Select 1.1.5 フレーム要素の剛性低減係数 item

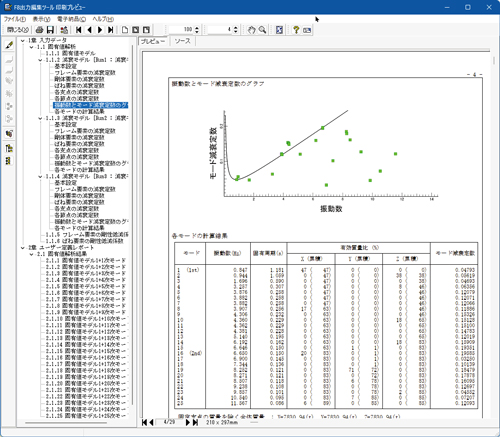(x=87, y=235)
